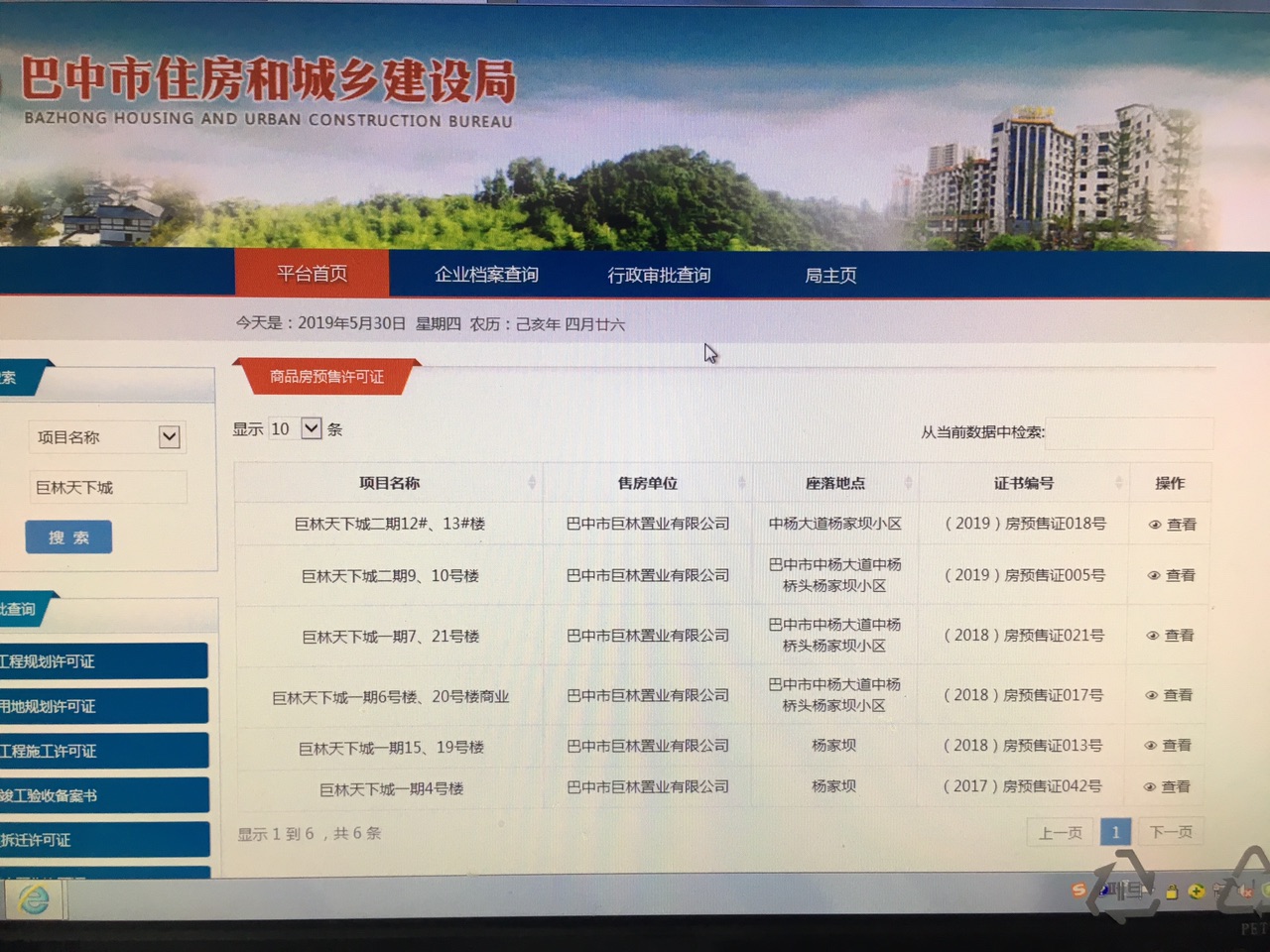This screenshot has height=952, width=1270.
Task: View details for 房预售证021号 row
Action: tap(1170, 636)
